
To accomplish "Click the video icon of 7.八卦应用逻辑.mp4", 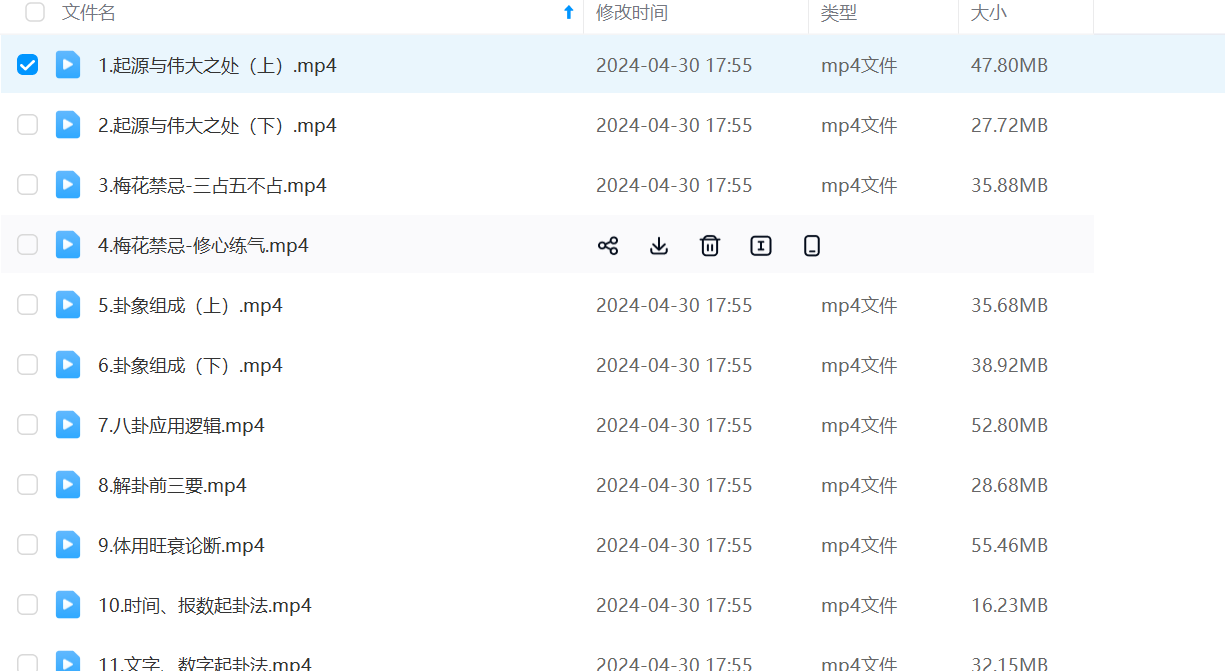I will (x=68, y=425).
